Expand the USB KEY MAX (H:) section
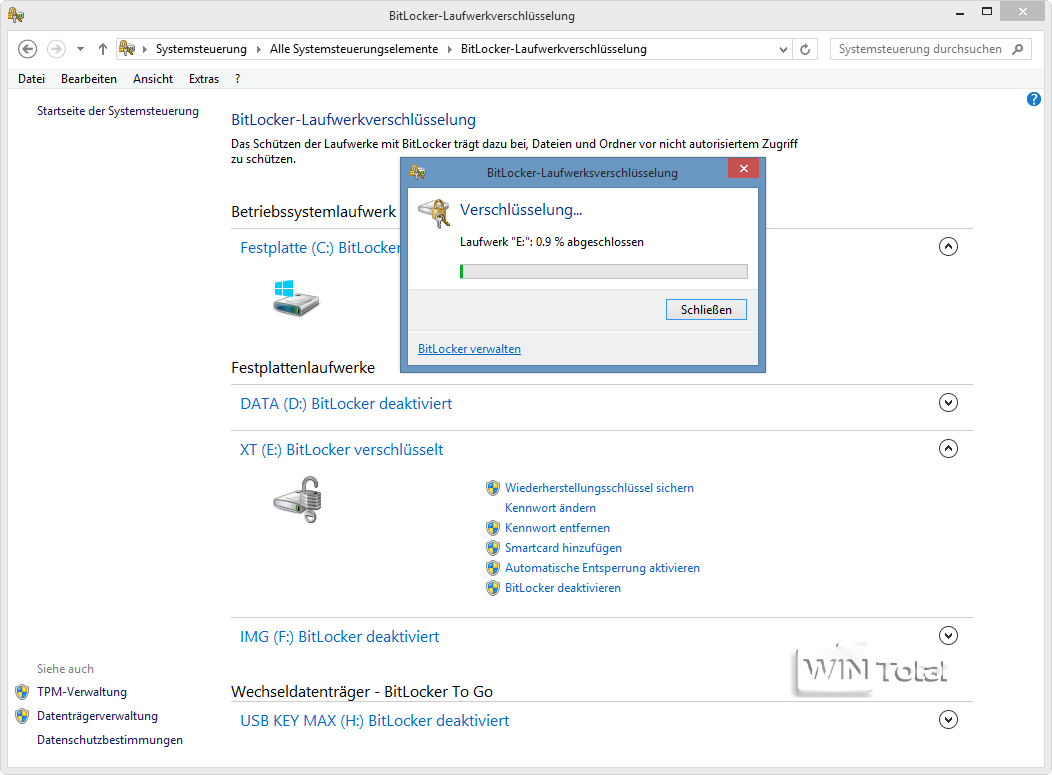 [x=948, y=719]
